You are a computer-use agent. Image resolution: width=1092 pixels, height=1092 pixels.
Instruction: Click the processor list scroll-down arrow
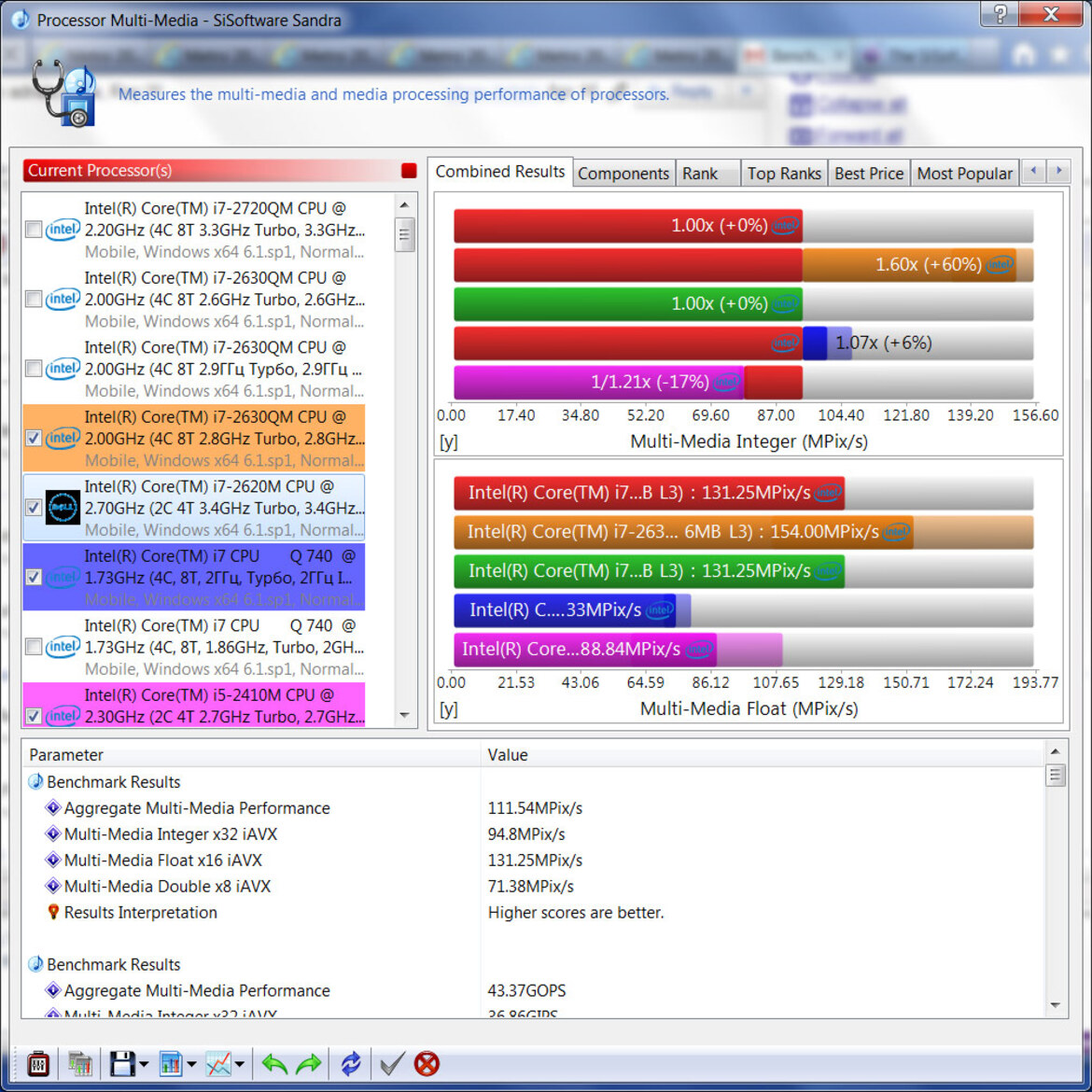(x=404, y=715)
